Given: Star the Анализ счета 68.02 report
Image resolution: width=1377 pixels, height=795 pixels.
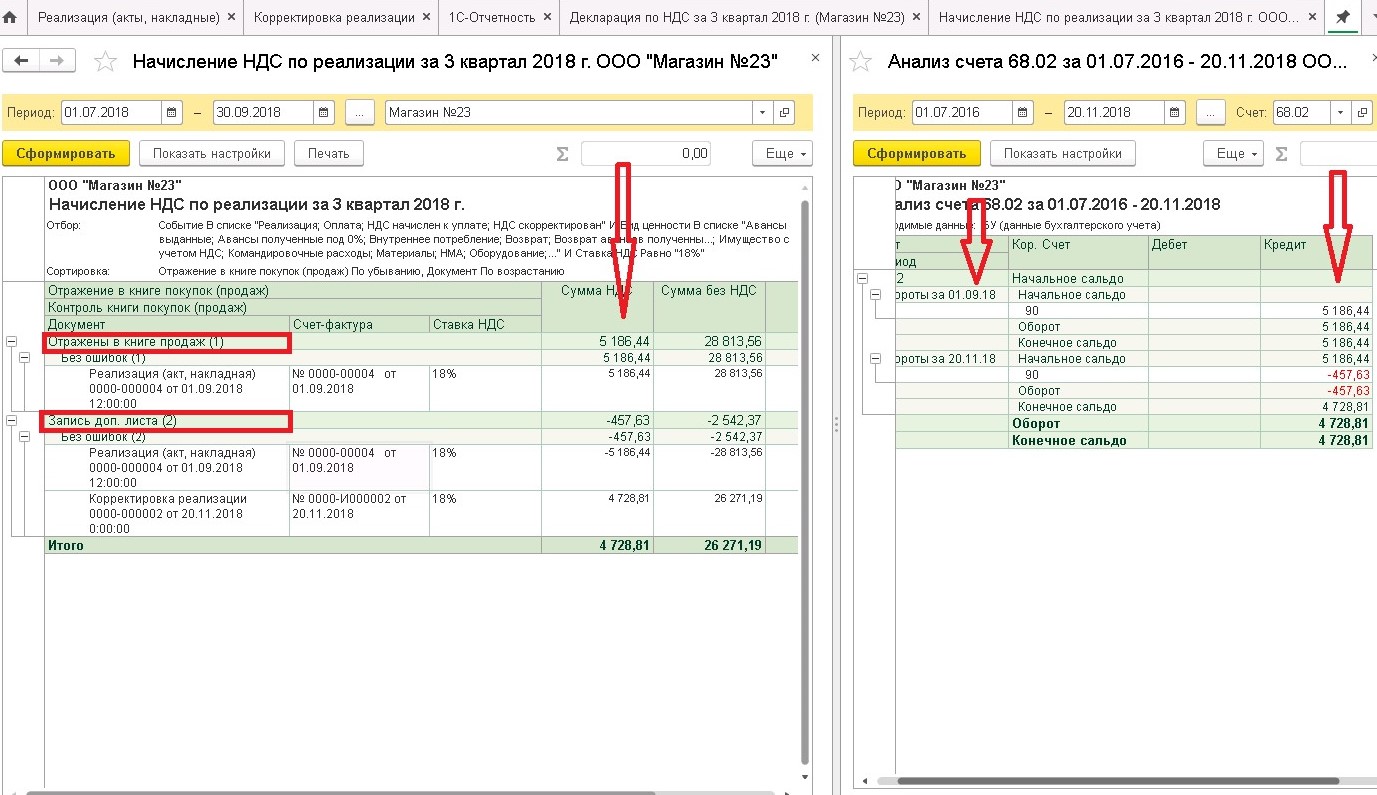Looking at the screenshot, I should pos(860,62).
